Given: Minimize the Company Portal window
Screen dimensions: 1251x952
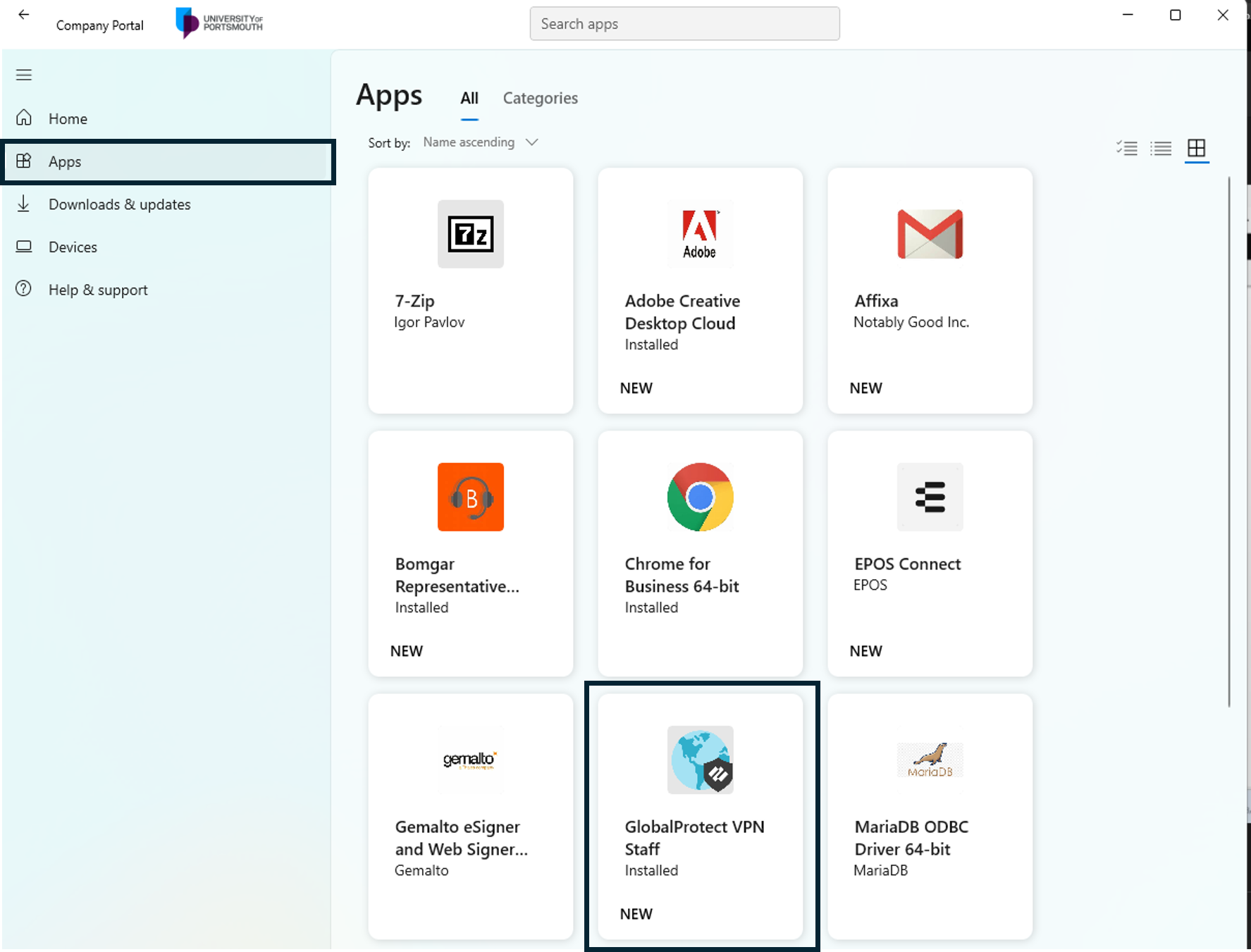Looking at the screenshot, I should [x=1128, y=15].
